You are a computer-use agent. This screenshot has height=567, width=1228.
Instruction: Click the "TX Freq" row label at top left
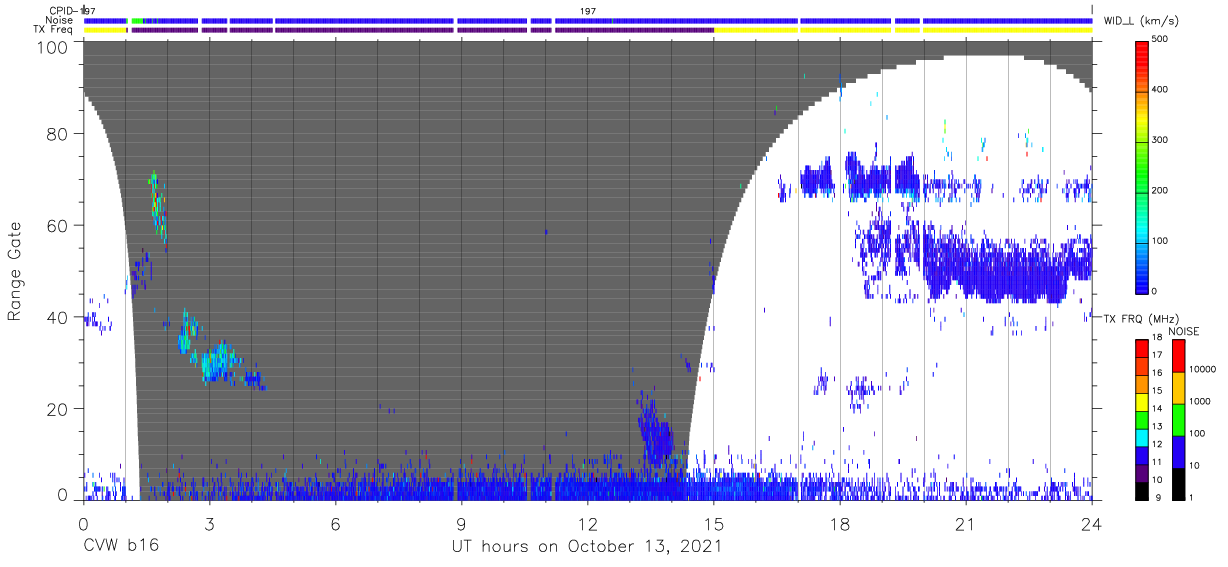pos(65,30)
